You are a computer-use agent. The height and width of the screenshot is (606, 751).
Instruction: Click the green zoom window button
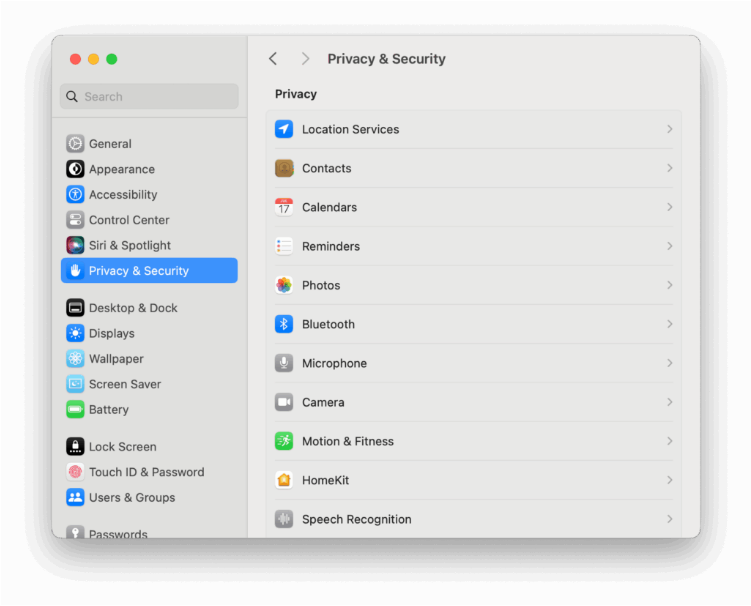[x=112, y=59]
